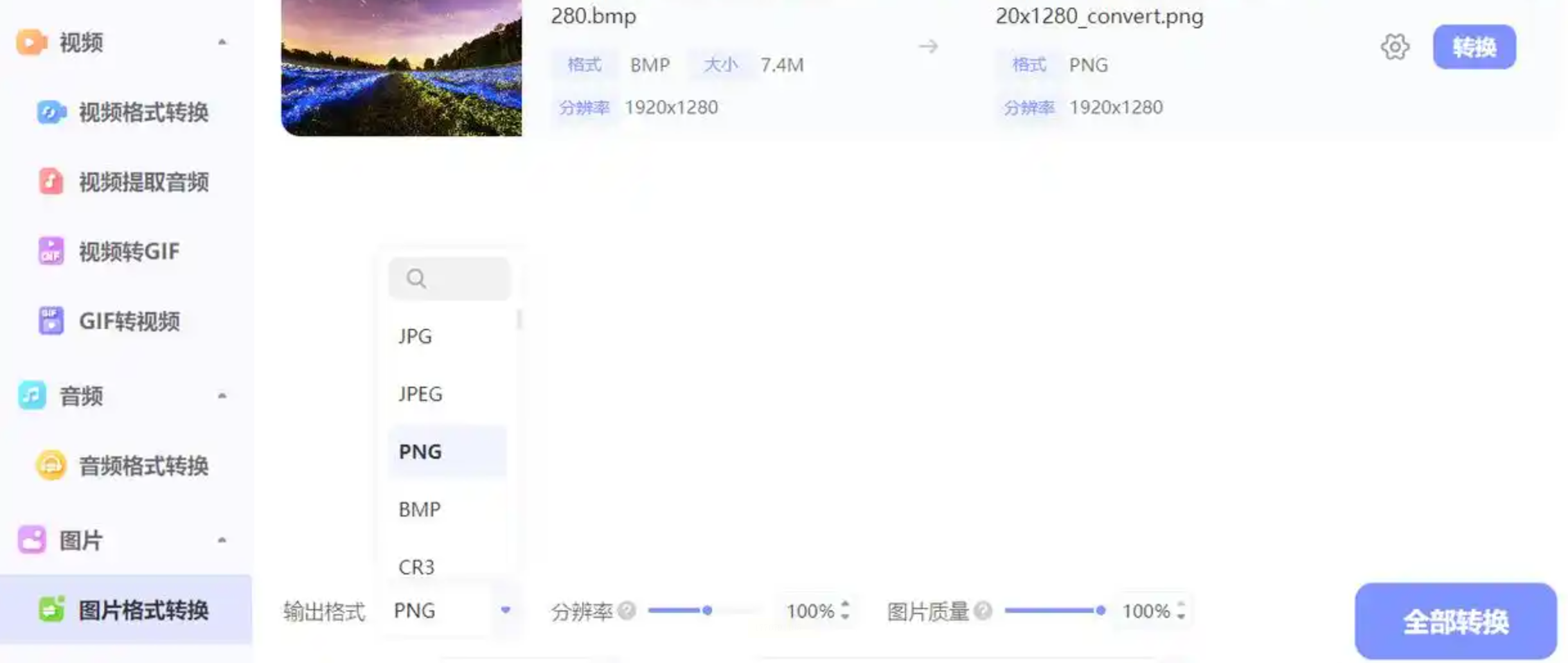This screenshot has width=1568, height=663.
Task: Click the 图片质量 100% value field
Action: click(x=1146, y=610)
